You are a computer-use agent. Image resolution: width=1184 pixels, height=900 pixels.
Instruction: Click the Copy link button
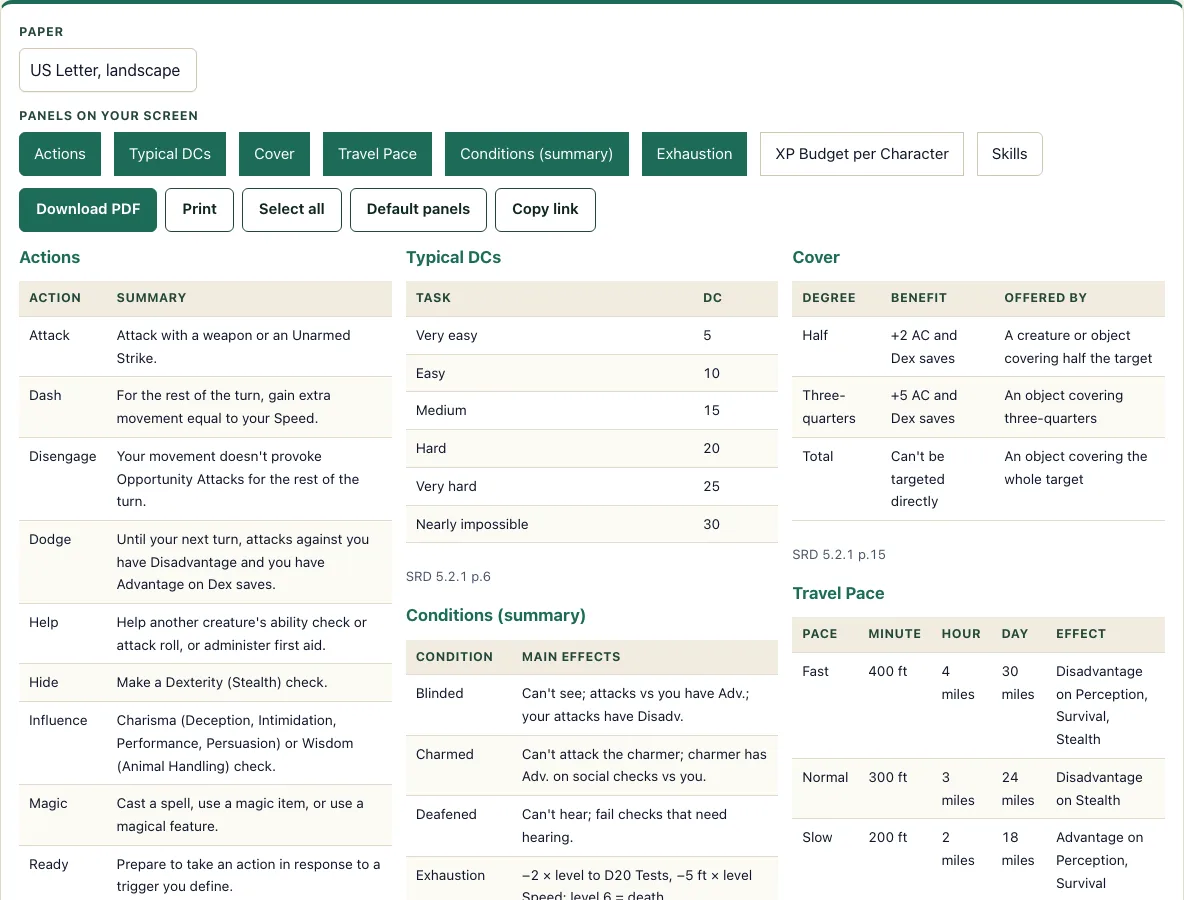[545, 209]
